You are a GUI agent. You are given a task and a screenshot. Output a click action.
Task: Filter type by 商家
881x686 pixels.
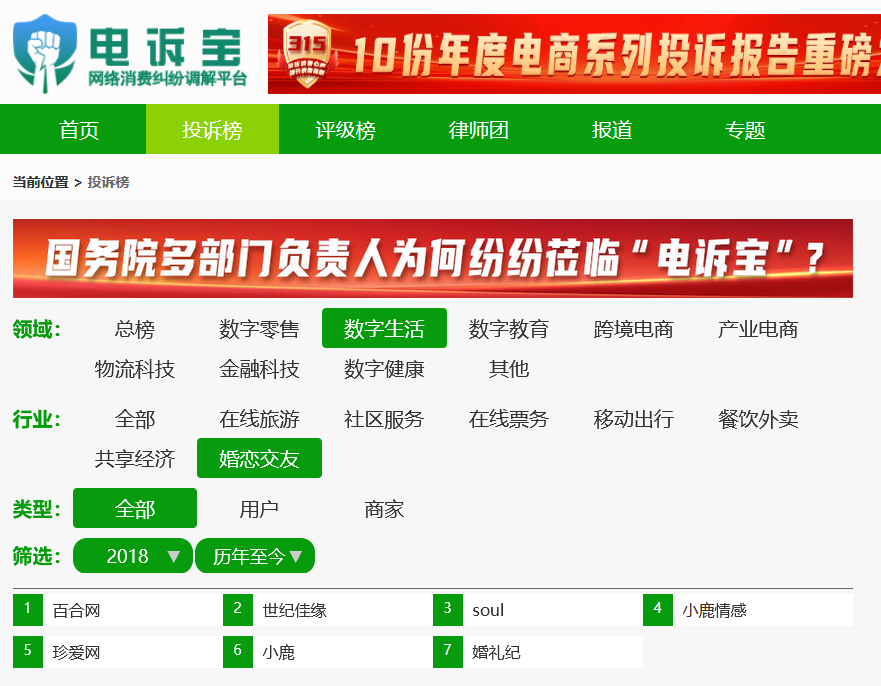pos(384,509)
